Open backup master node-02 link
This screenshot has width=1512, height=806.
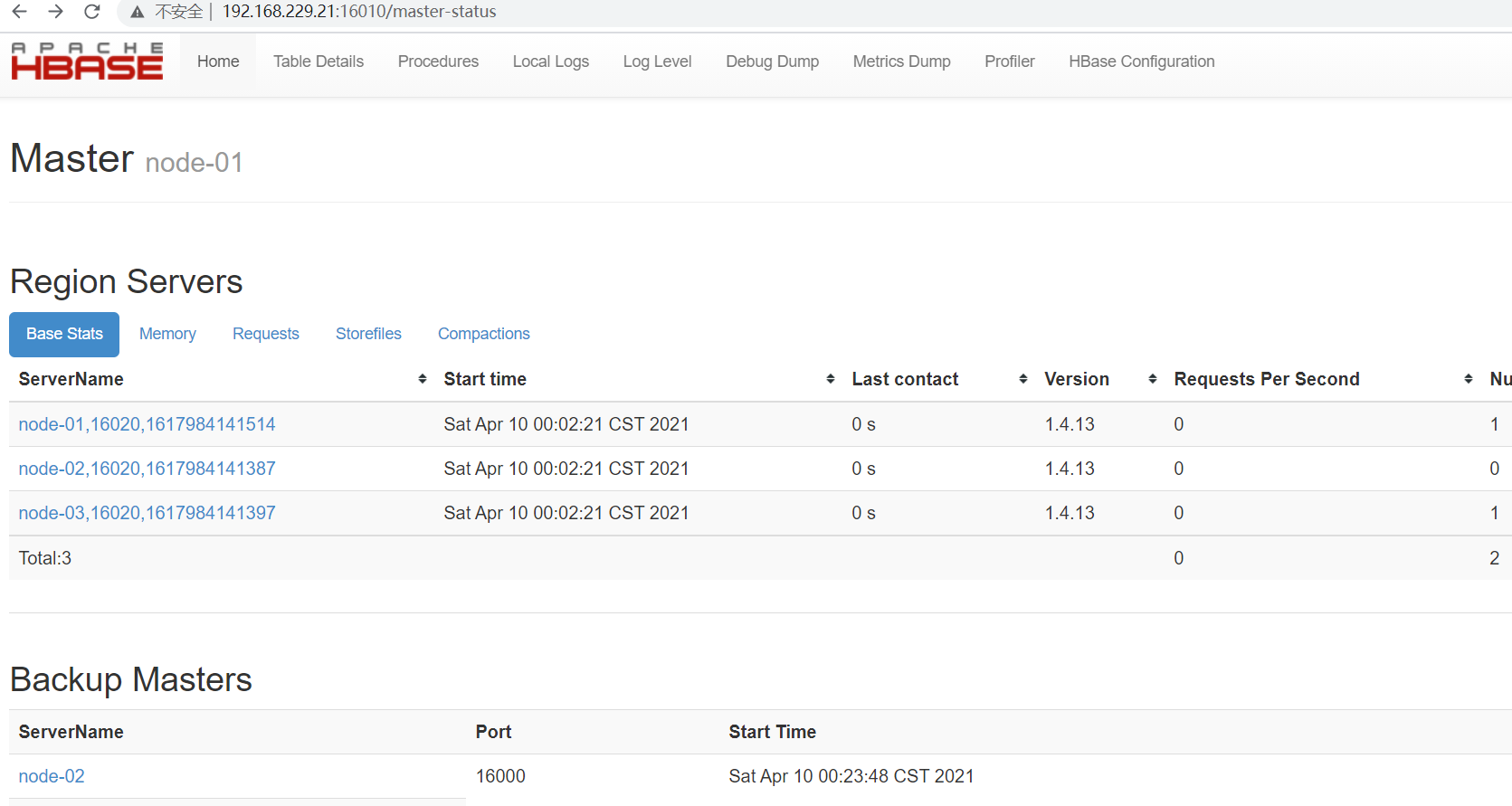[52, 776]
